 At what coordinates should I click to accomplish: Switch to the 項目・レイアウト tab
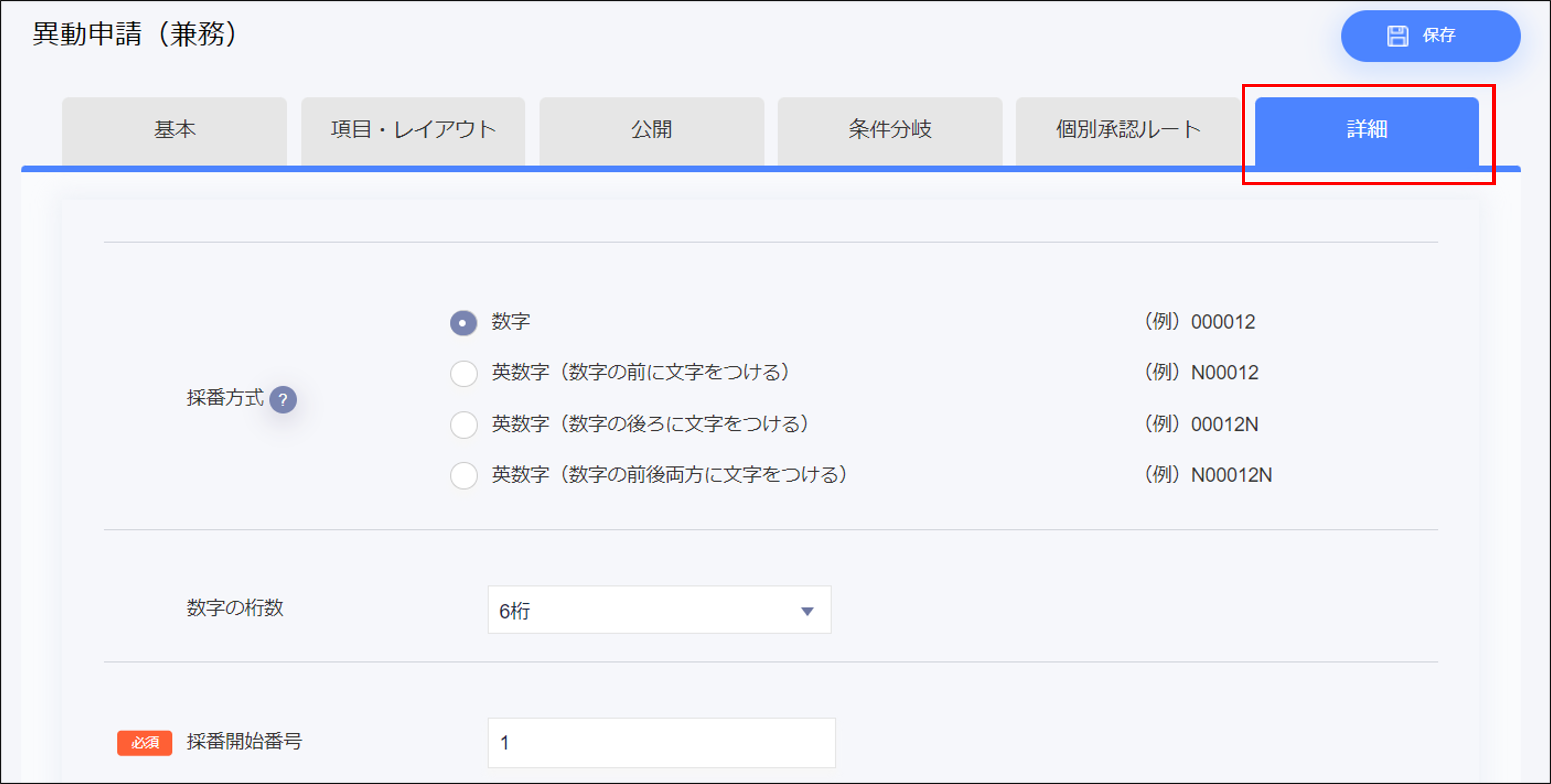point(413,129)
